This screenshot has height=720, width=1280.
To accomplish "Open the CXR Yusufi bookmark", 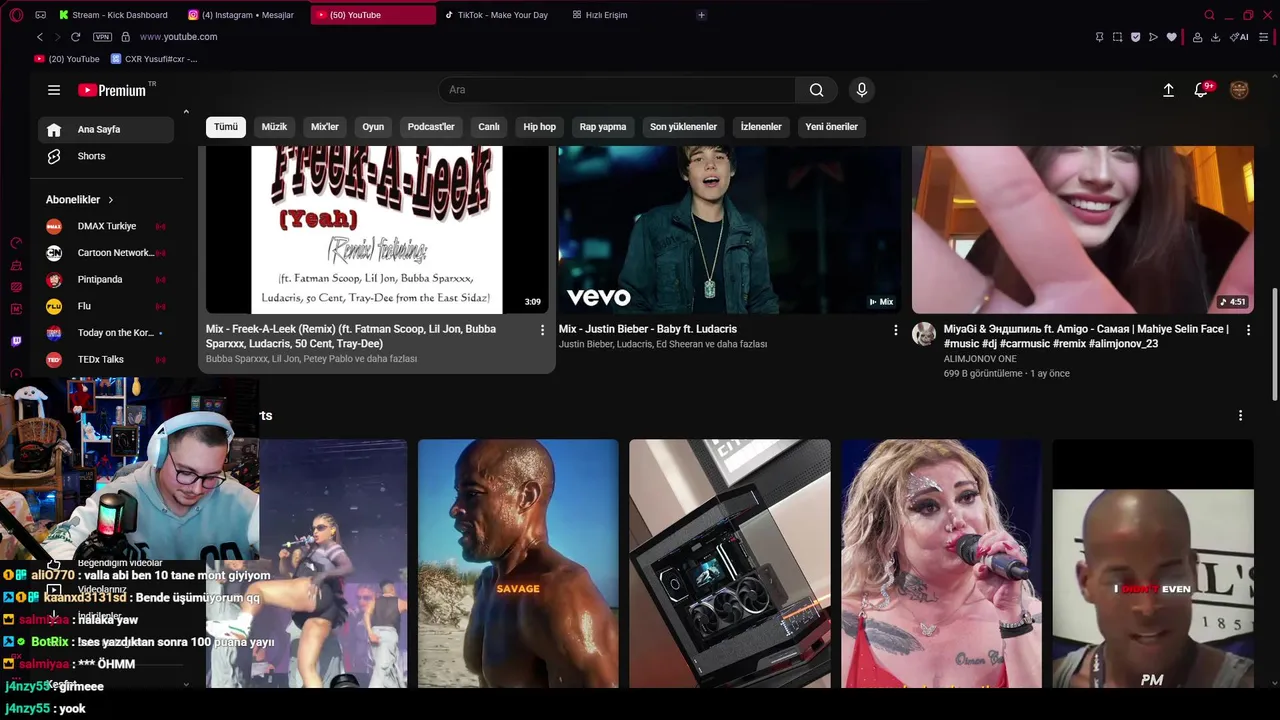I will click(x=154, y=59).
